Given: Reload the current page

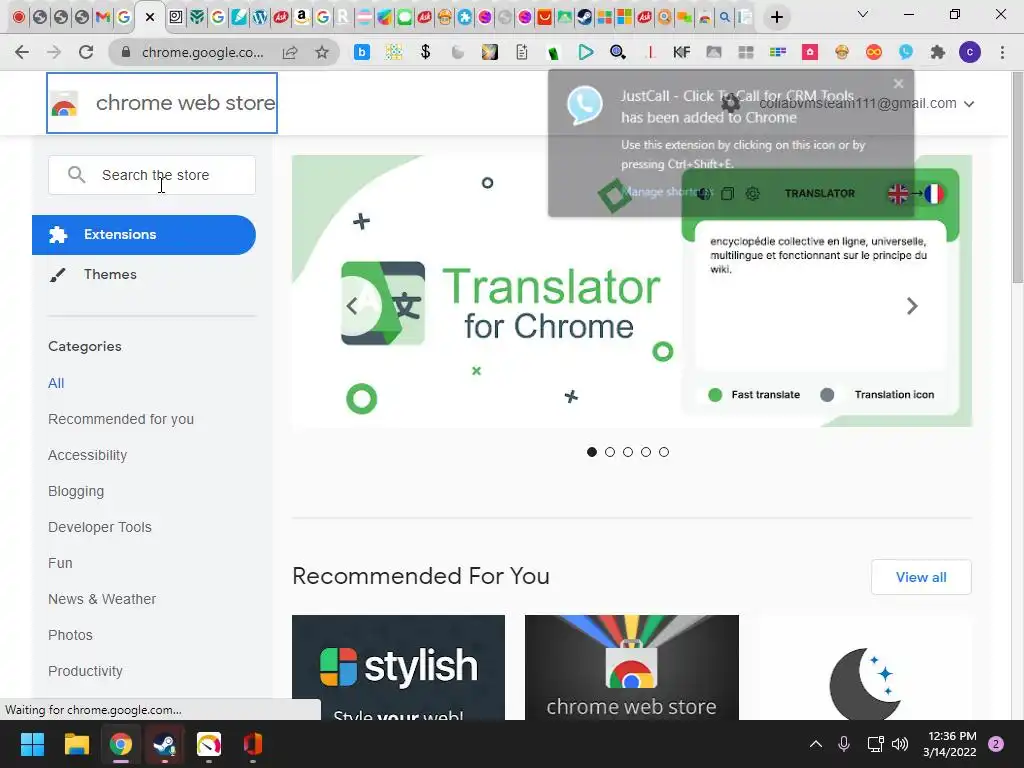Looking at the screenshot, I should (x=86, y=52).
